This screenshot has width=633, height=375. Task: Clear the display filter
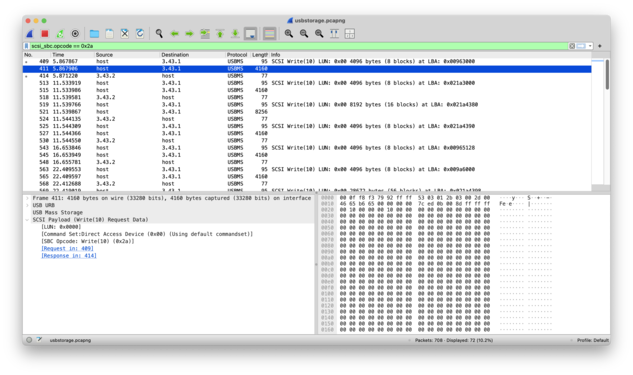click(x=572, y=46)
